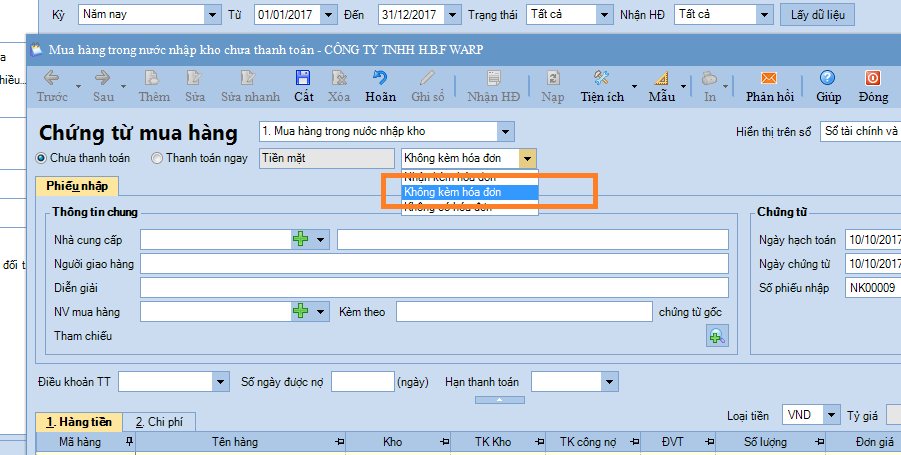Switch to the Chi phí tab
Image resolution: width=901 pixels, height=455 pixels.
164,423
